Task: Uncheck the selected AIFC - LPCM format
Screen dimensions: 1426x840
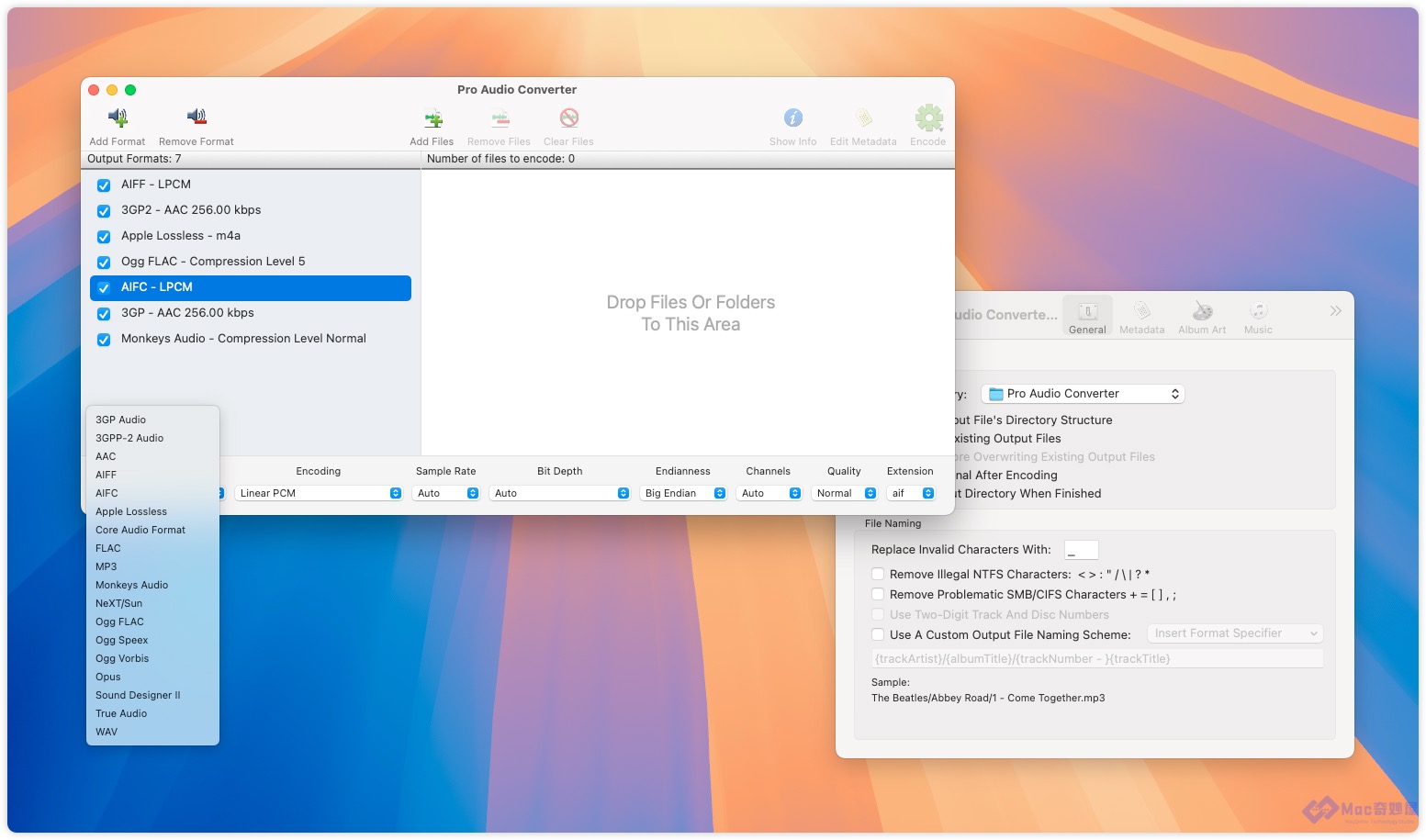Action: click(104, 287)
